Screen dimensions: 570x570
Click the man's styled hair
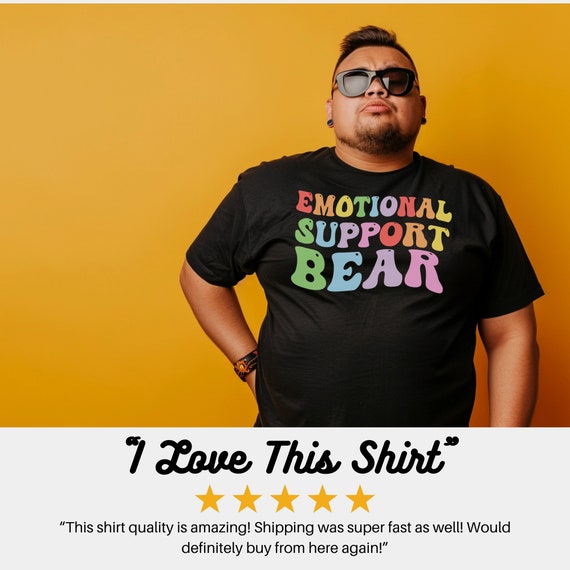pyautogui.click(x=373, y=41)
